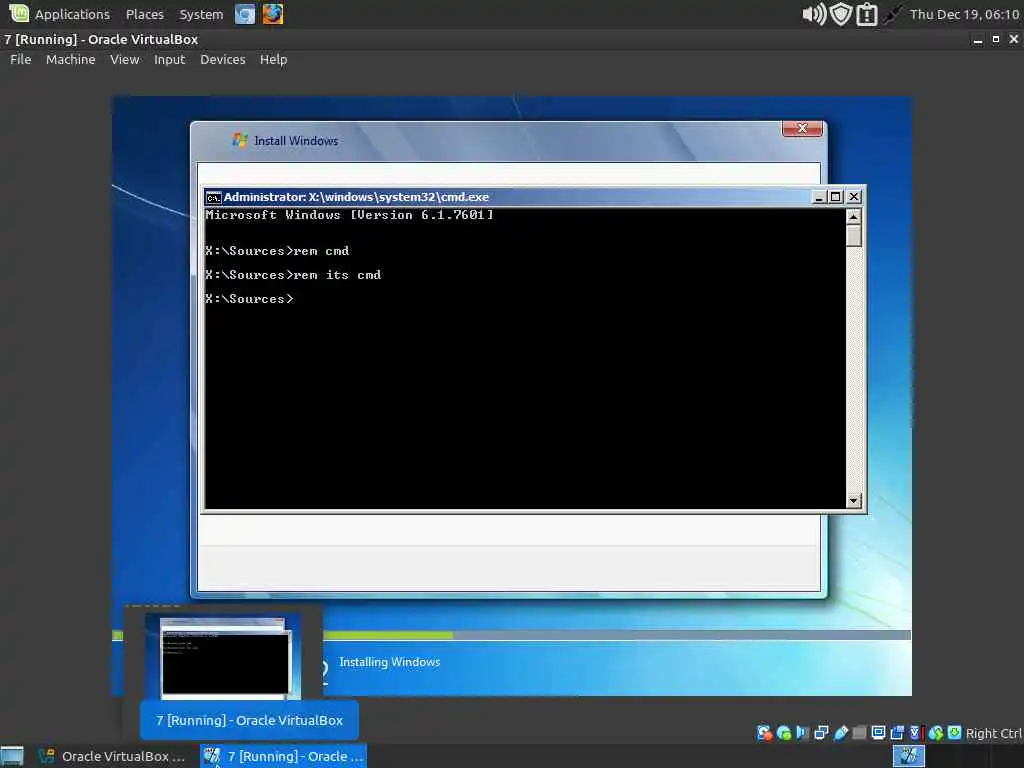Click the display settings status icon
This screenshot has width=1024, height=768.
click(x=878, y=733)
